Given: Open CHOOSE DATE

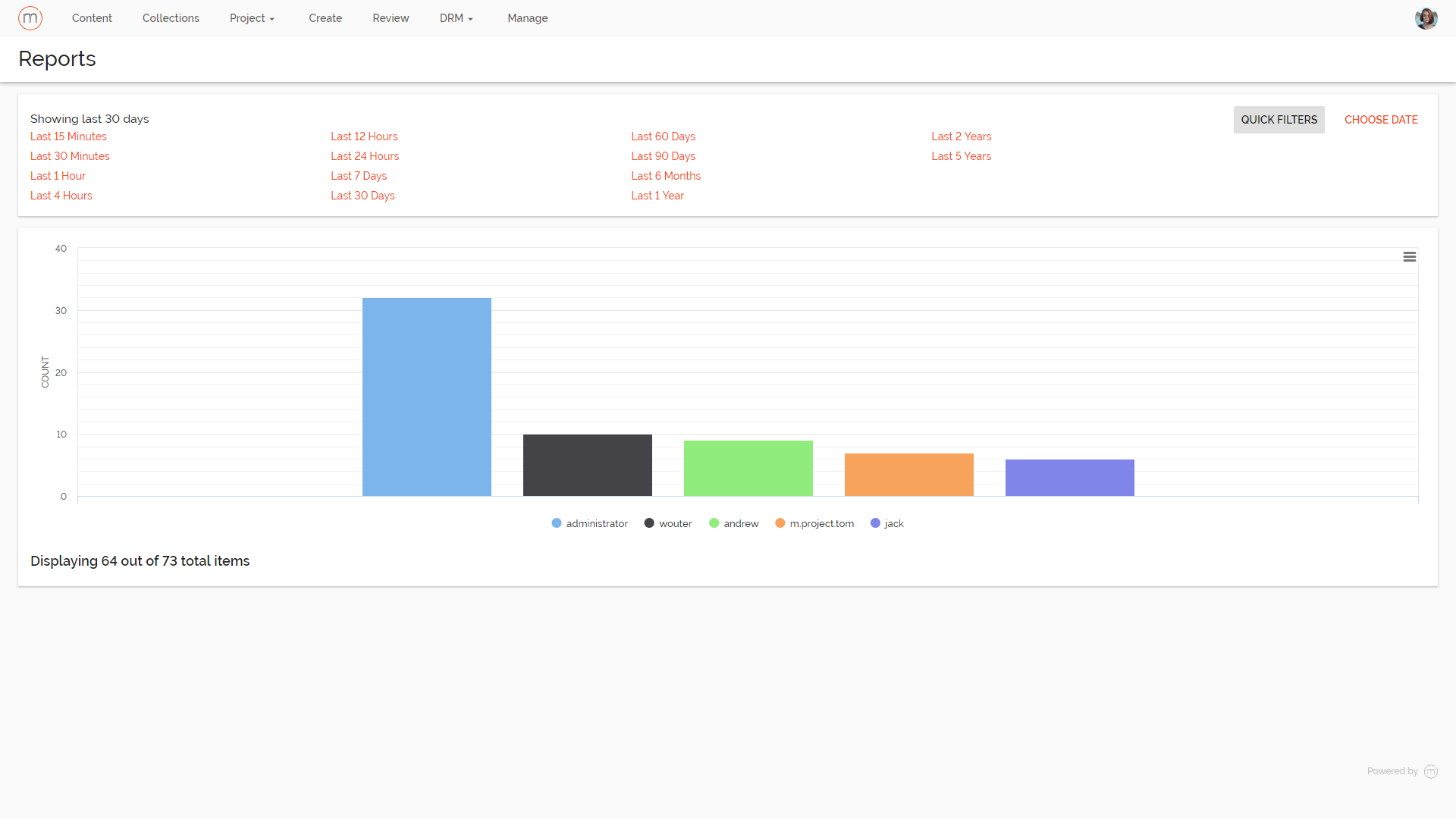Looking at the screenshot, I should point(1381,120).
